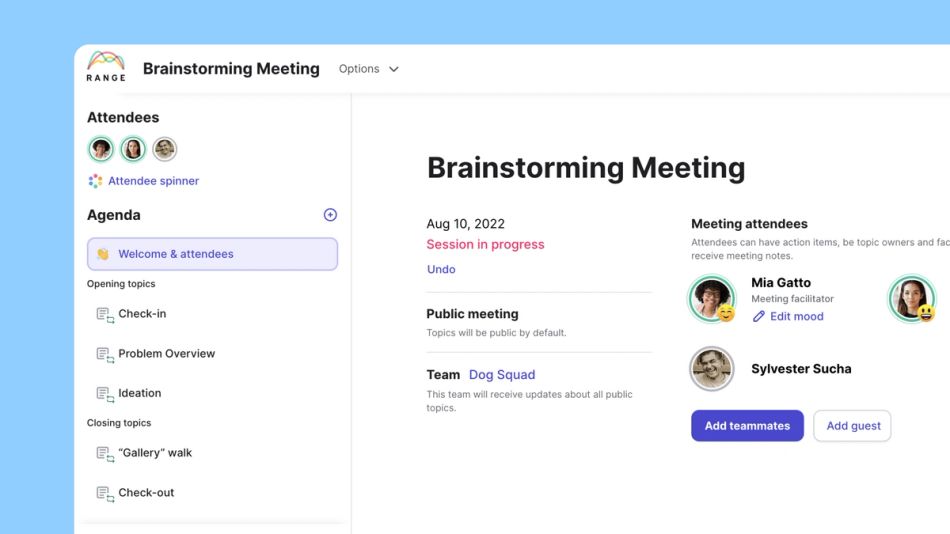The image size is (950, 534).
Task: Open the Attendee spinner link
Action: (153, 181)
